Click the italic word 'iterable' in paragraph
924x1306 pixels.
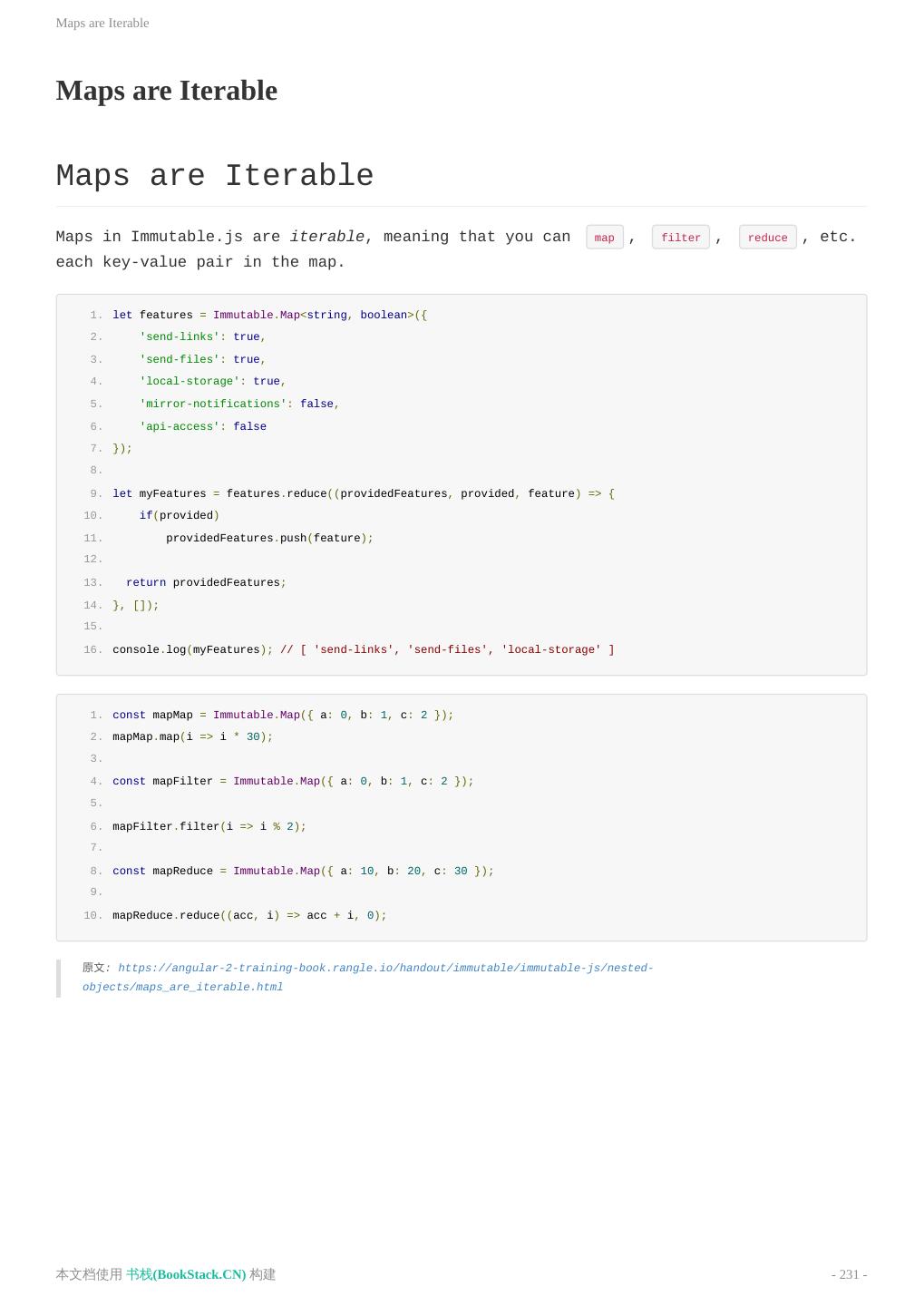[x=326, y=237]
